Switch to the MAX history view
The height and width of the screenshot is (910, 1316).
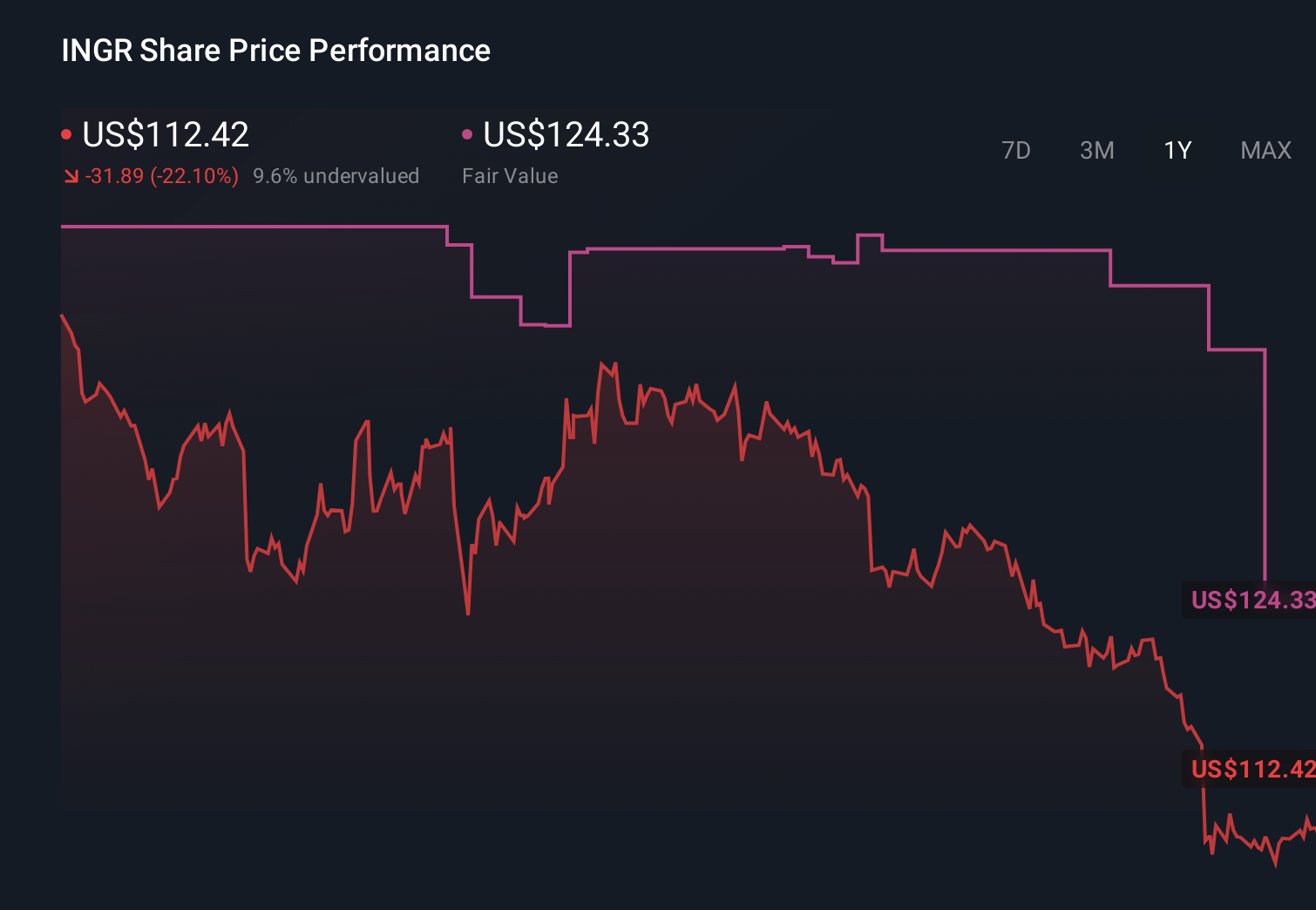[1265, 151]
